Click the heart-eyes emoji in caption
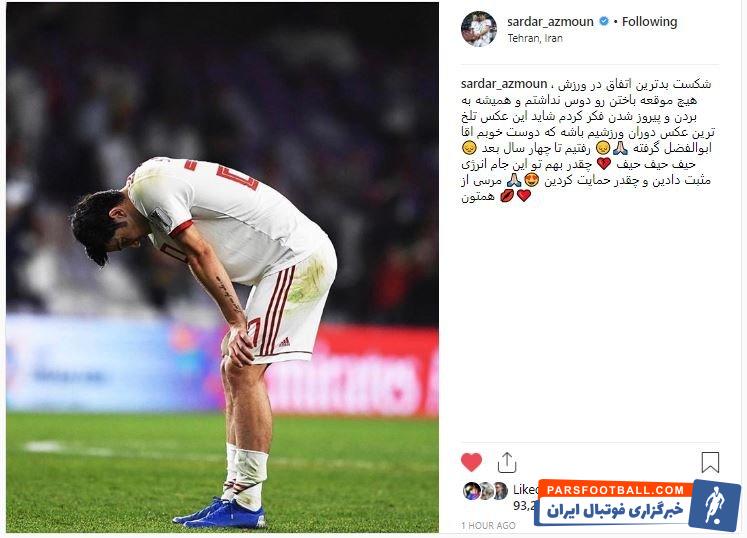 point(531,180)
